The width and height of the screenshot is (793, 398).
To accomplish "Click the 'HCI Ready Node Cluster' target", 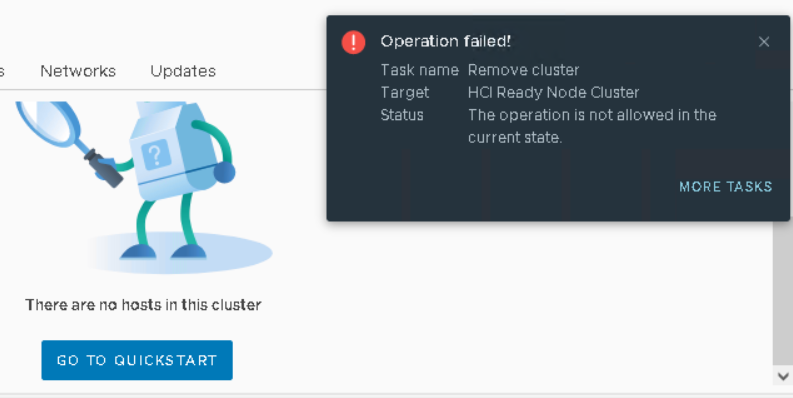I will (553, 93).
